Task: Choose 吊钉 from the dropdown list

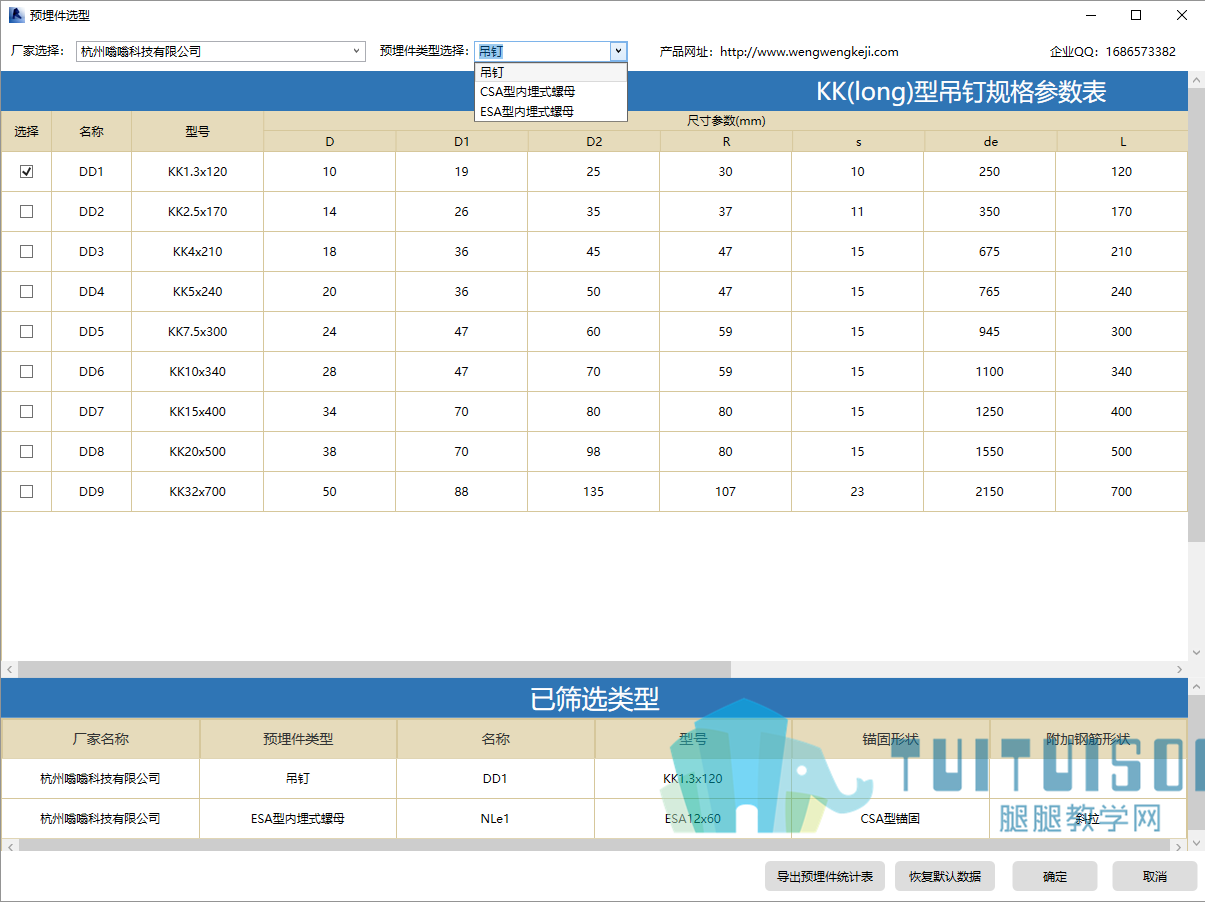Action: point(551,72)
